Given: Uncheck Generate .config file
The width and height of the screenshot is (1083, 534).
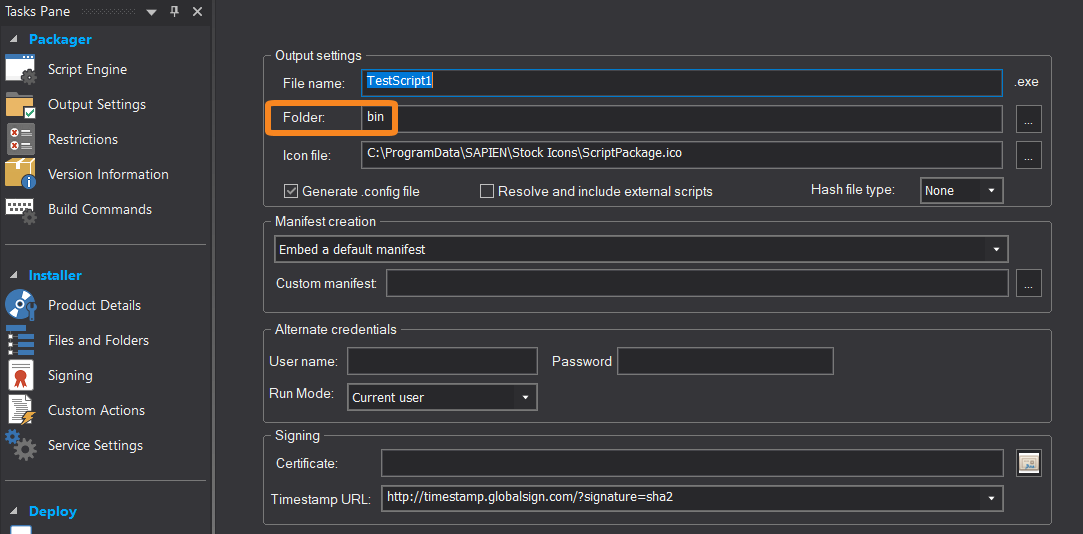Looking at the screenshot, I should pyautogui.click(x=290, y=191).
